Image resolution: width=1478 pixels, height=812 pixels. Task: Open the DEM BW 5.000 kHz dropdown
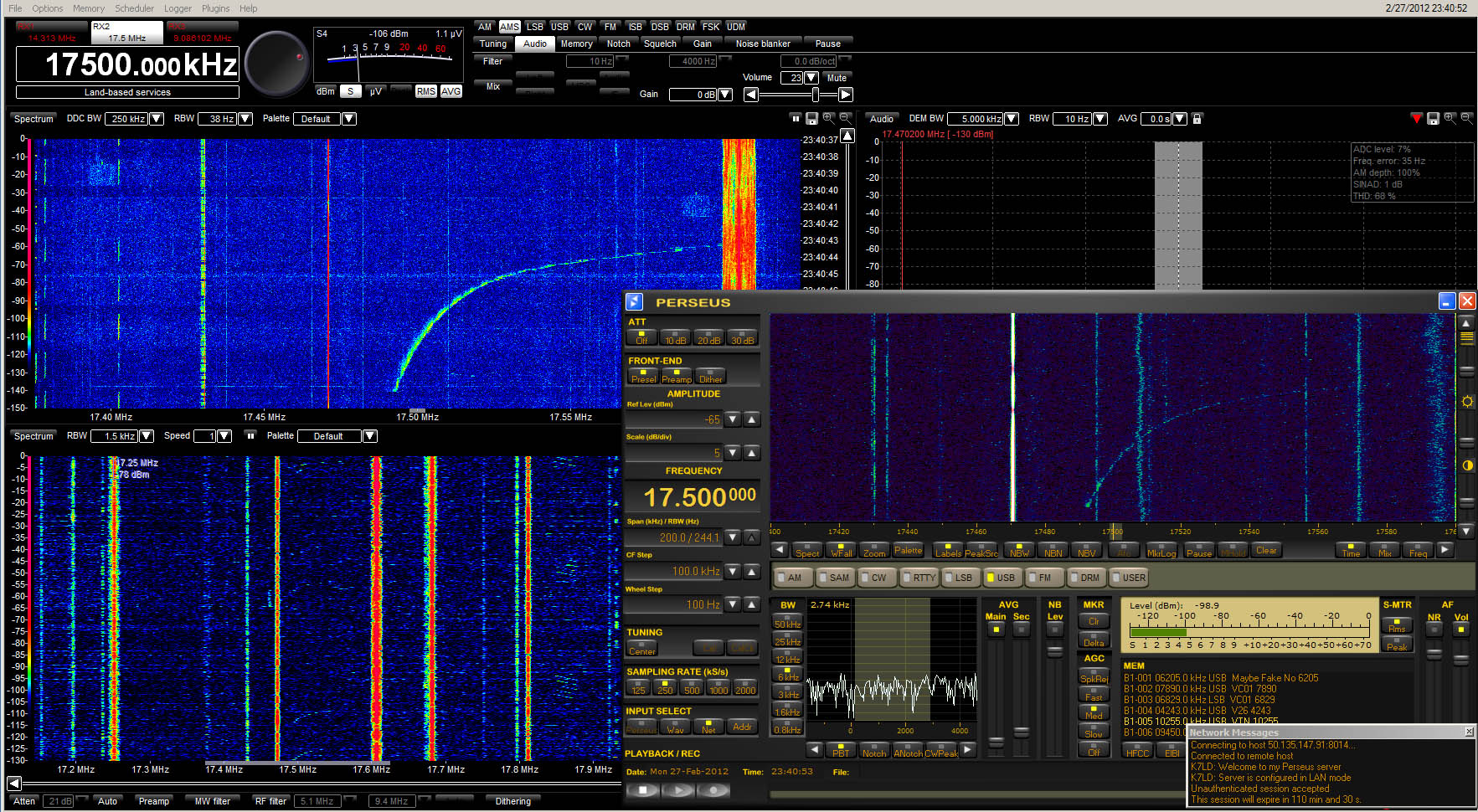coord(1012,119)
